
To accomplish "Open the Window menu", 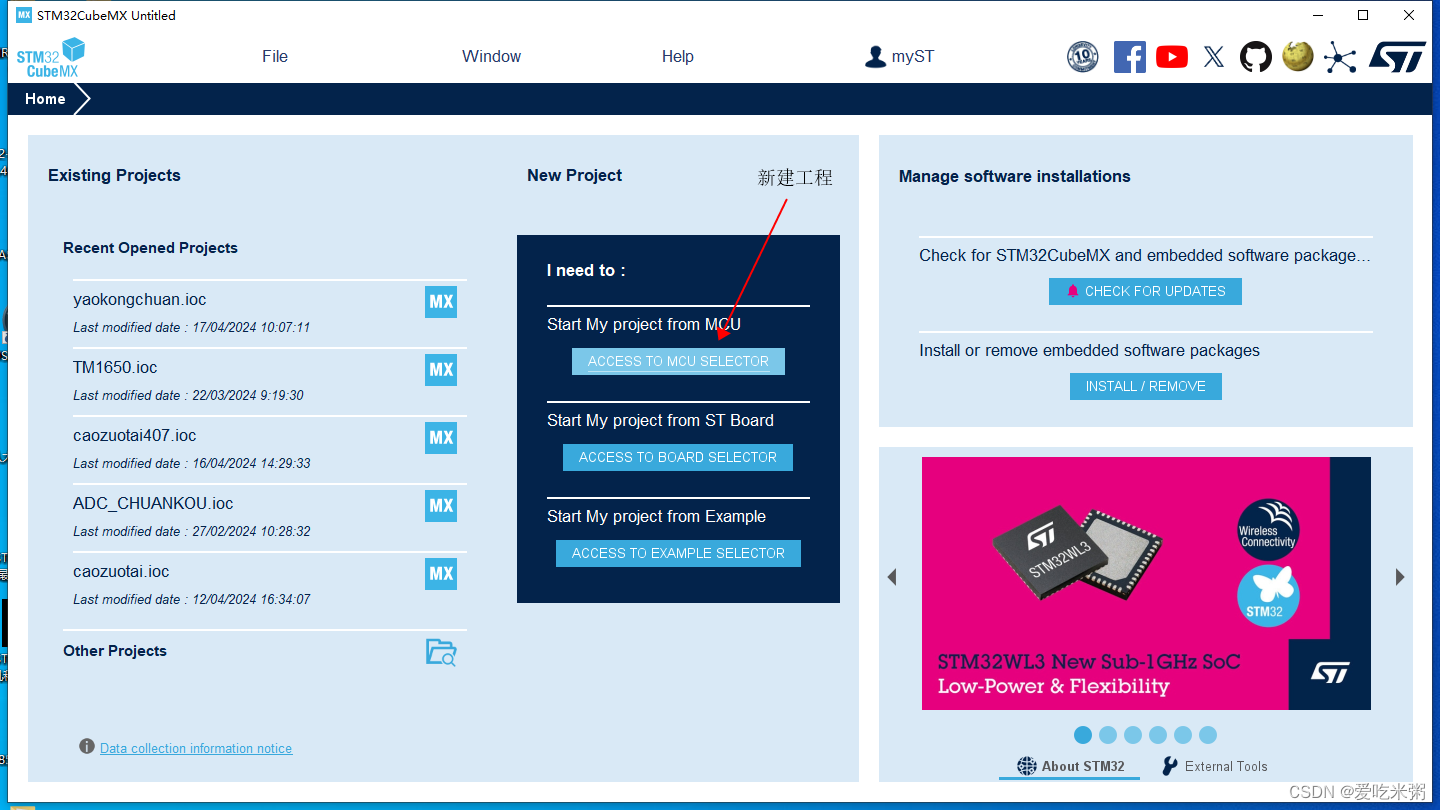I will 491,57.
